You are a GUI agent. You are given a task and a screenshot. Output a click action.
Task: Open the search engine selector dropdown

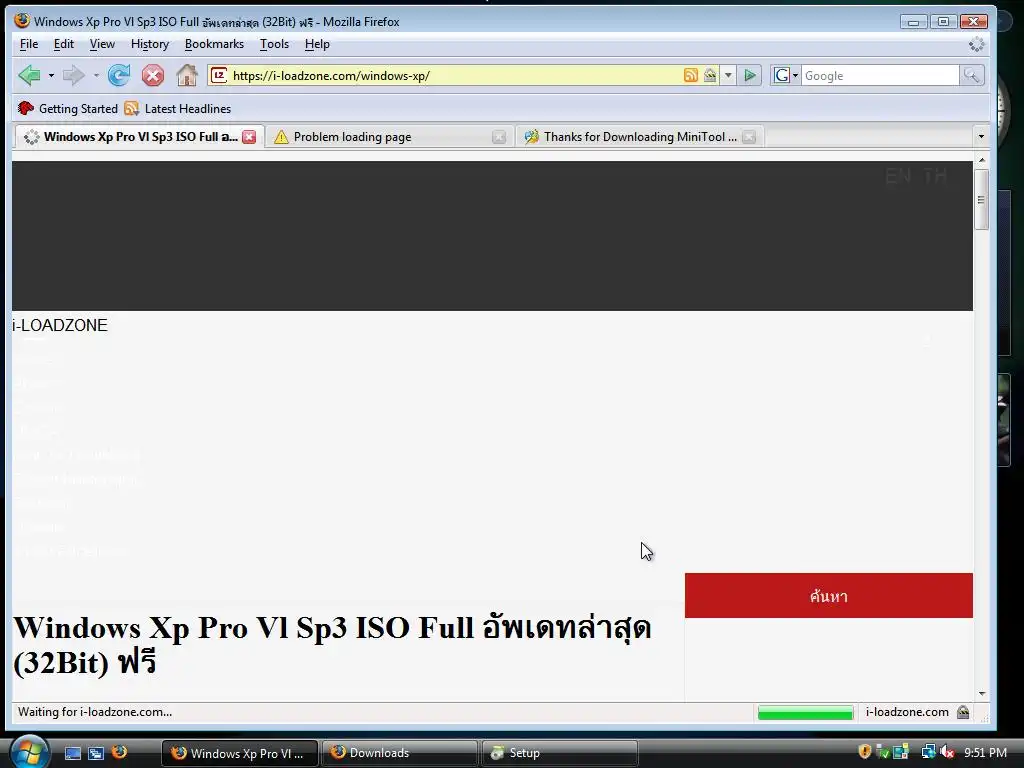pos(786,76)
